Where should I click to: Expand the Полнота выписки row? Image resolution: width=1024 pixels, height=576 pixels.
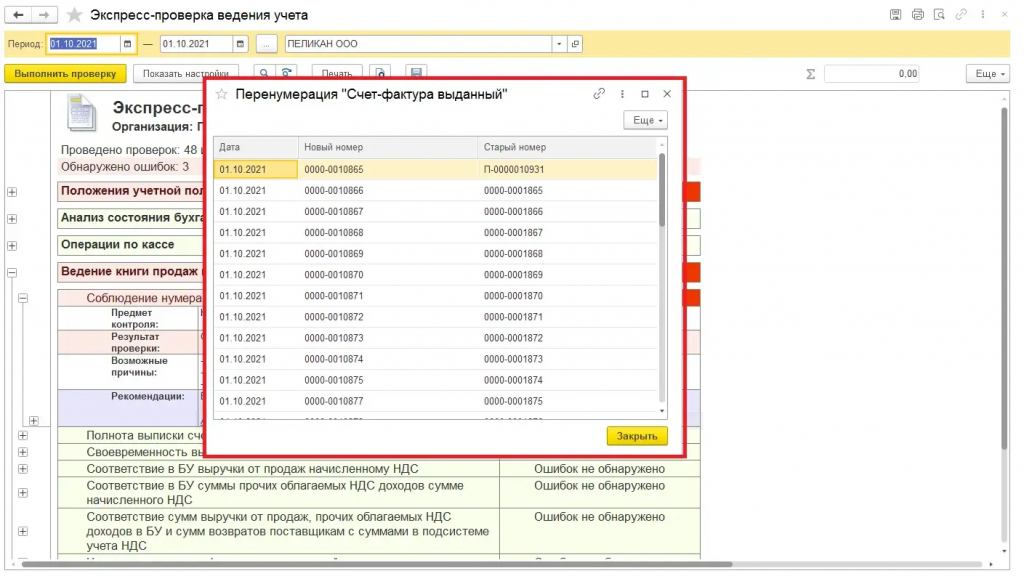(x=23, y=435)
